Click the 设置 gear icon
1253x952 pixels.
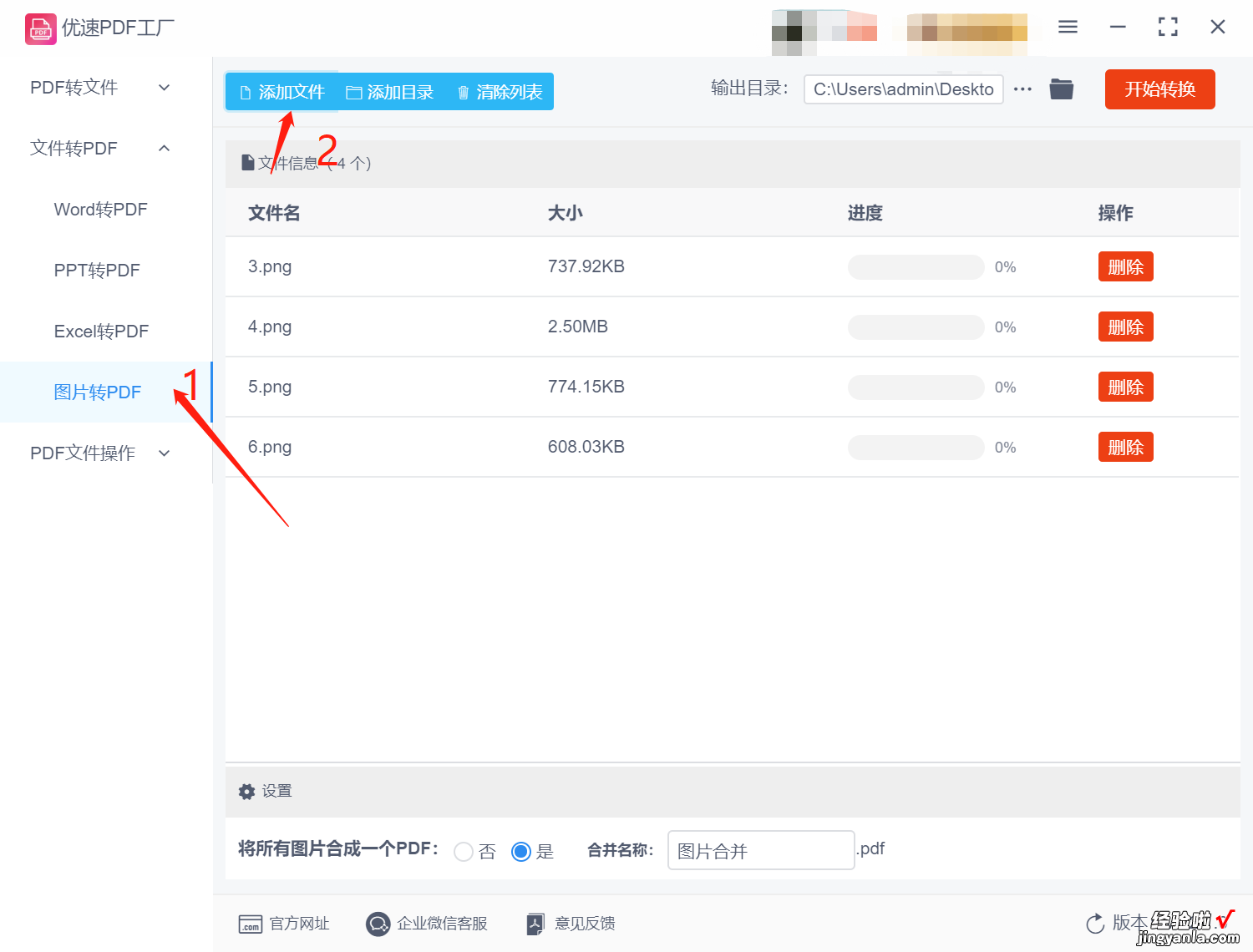(246, 791)
